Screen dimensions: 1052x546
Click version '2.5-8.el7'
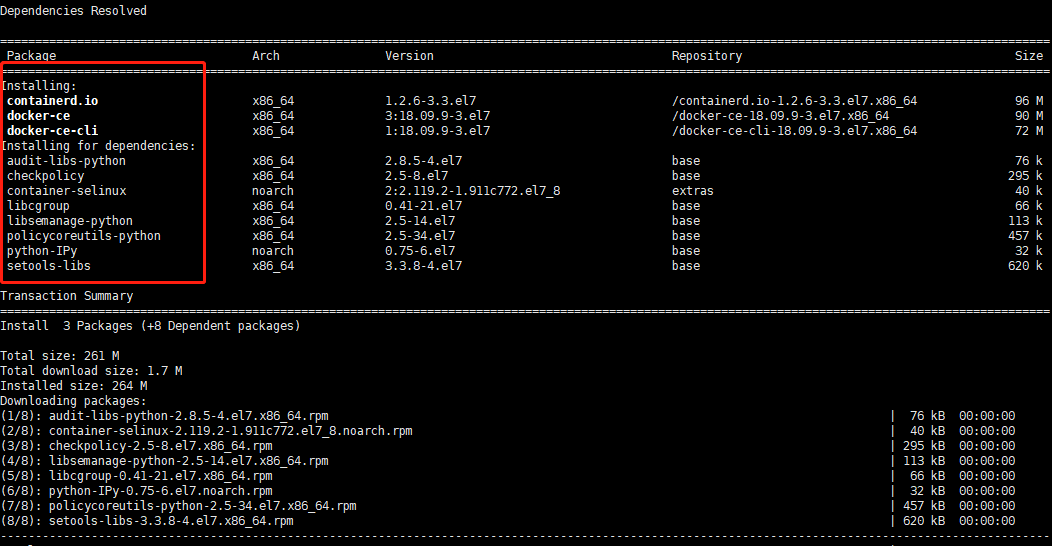[417, 176]
